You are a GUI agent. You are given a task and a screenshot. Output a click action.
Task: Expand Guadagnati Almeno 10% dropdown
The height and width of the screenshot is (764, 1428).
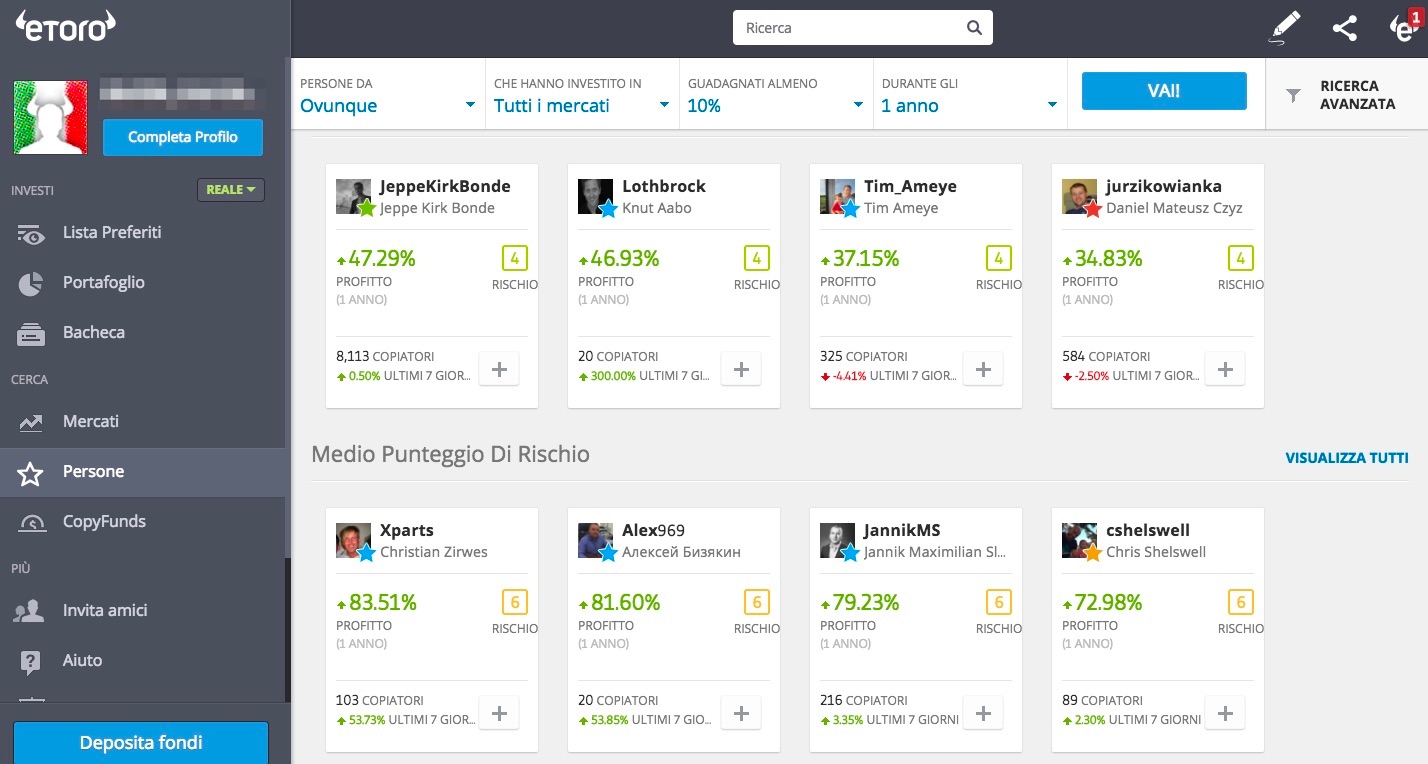[775, 96]
